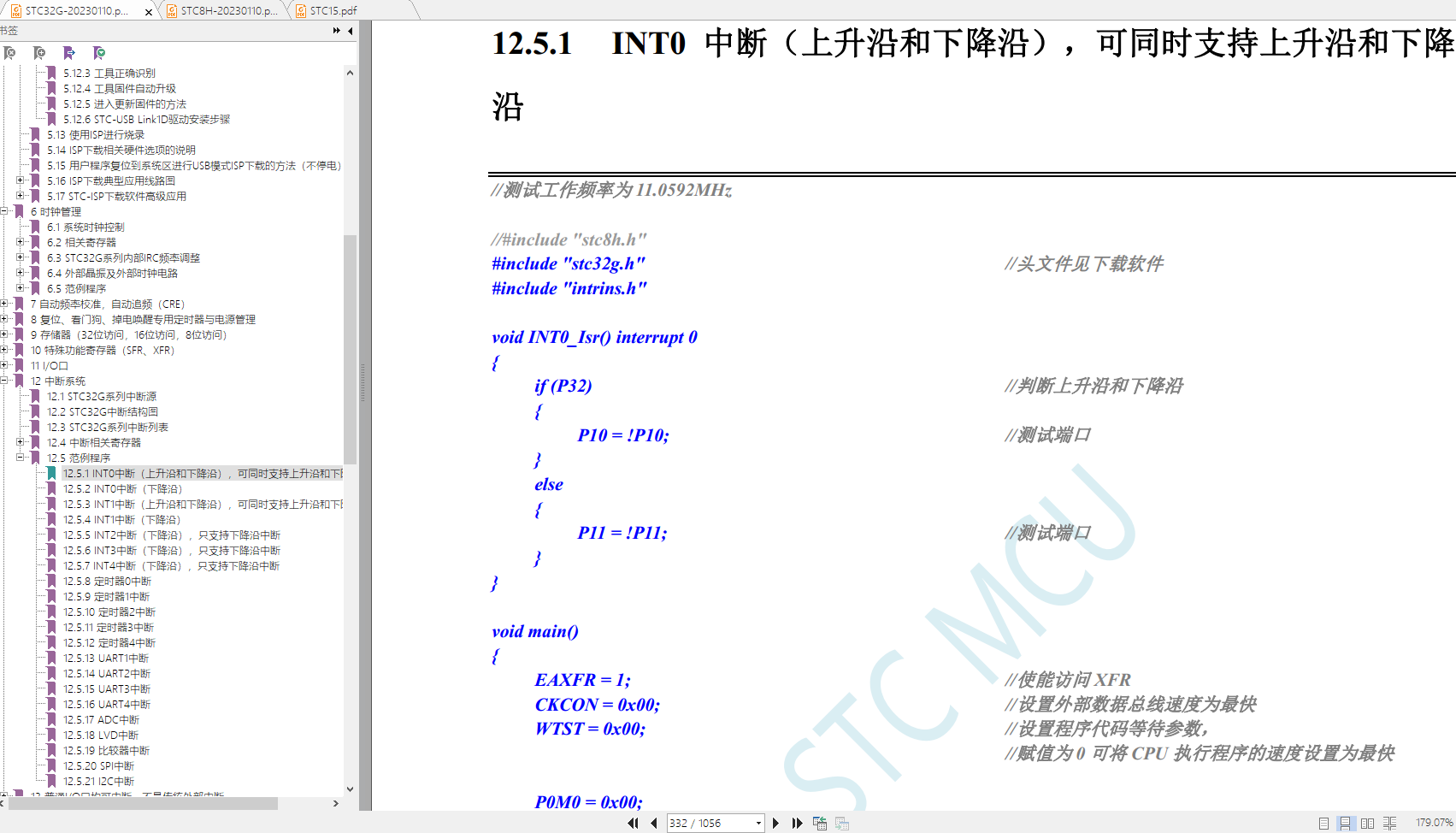1456x833 pixels.
Task: Open bookmark 12.5.13 UART1中断
Action: 106,659
